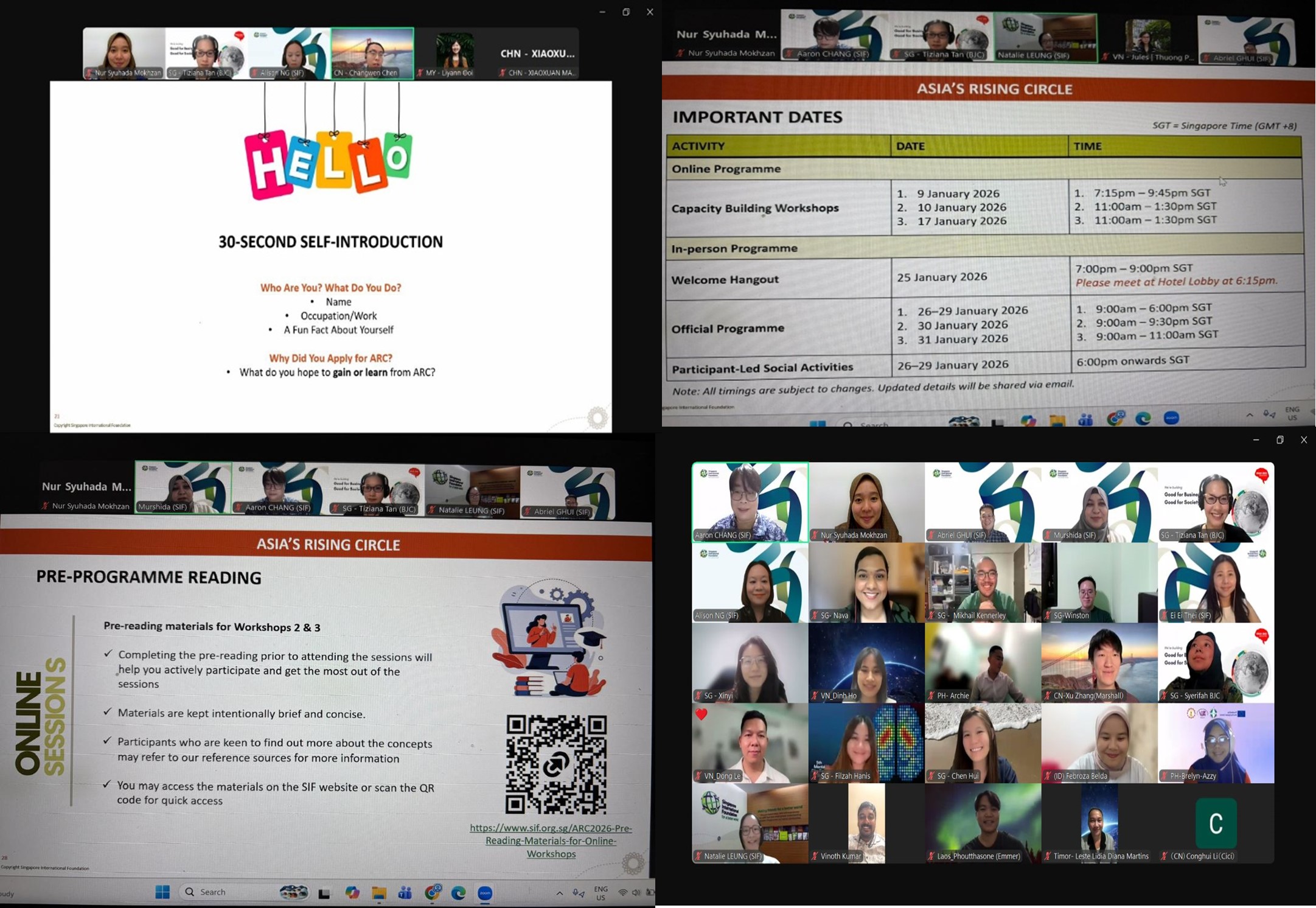The image size is (1316, 908).
Task: Open the ARC2026 Pre-Reading Materials link
Action: pos(551,840)
